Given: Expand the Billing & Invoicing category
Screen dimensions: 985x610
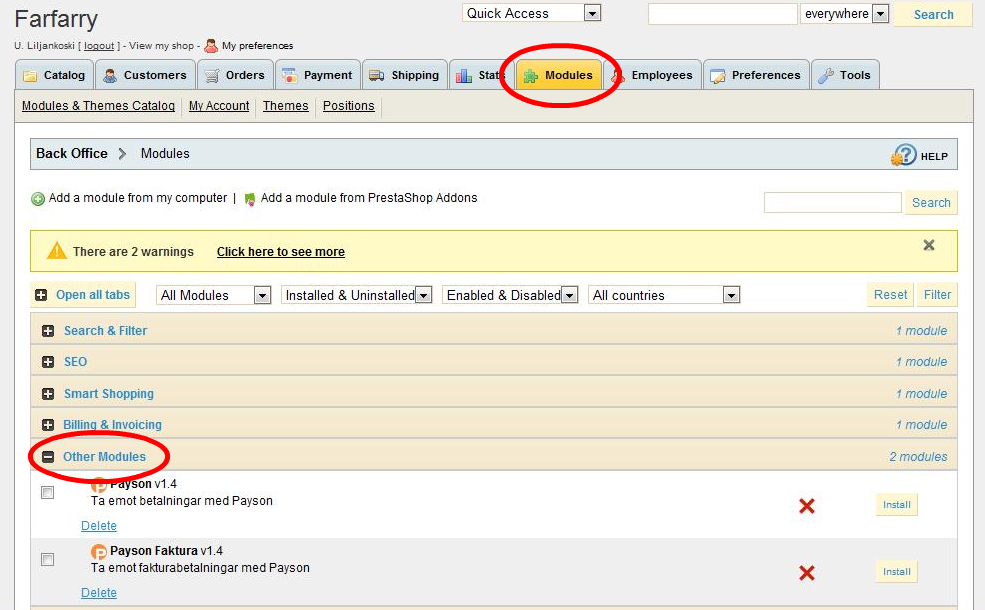Looking at the screenshot, I should [x=48, y=425].
